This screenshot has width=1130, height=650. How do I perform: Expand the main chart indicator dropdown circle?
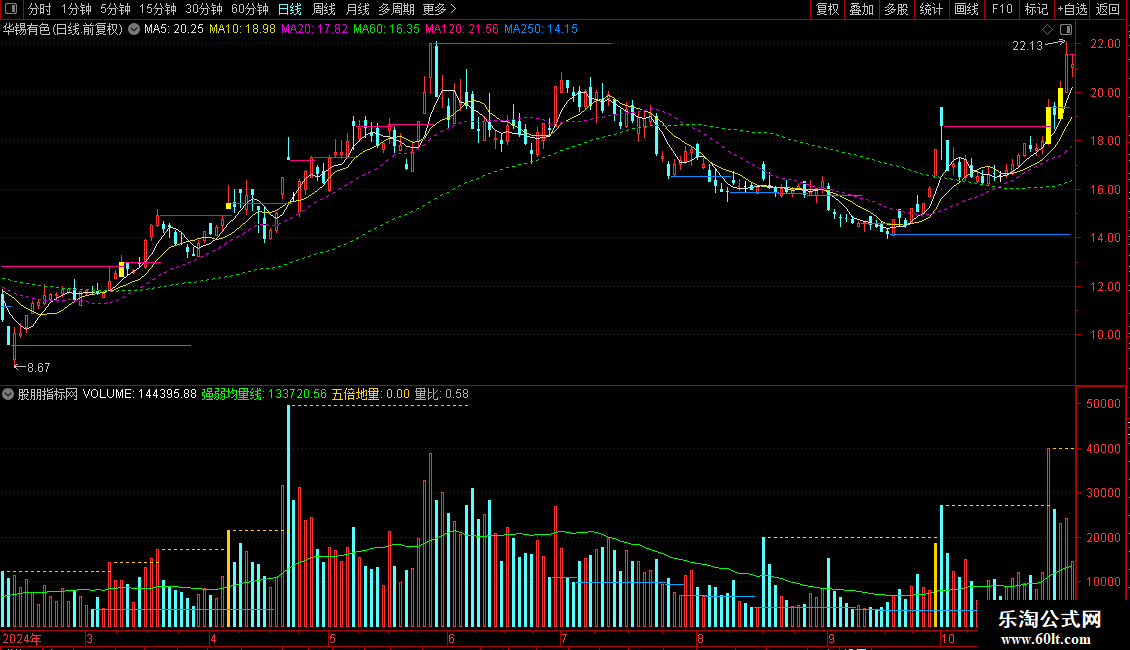click(x=134, y=30)
